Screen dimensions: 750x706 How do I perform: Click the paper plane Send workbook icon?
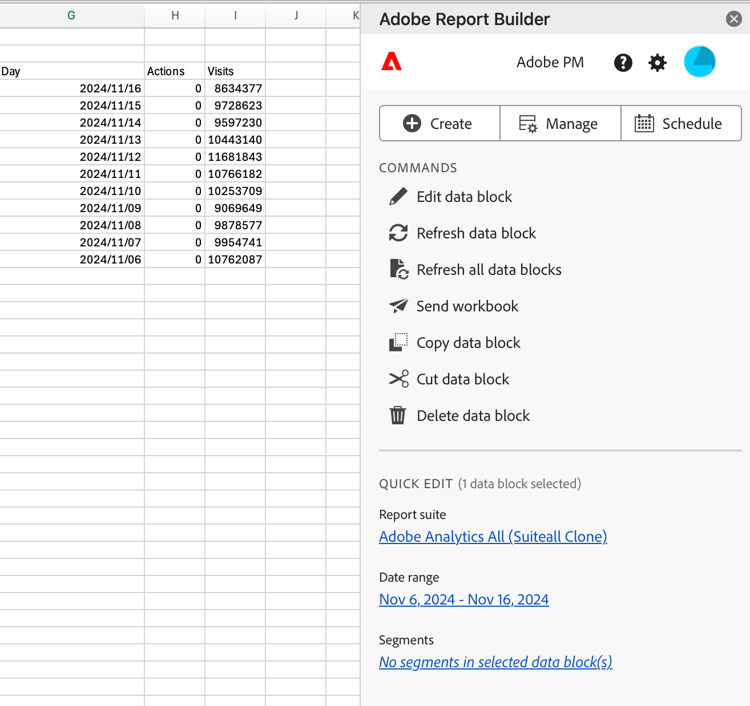[398, 306]
